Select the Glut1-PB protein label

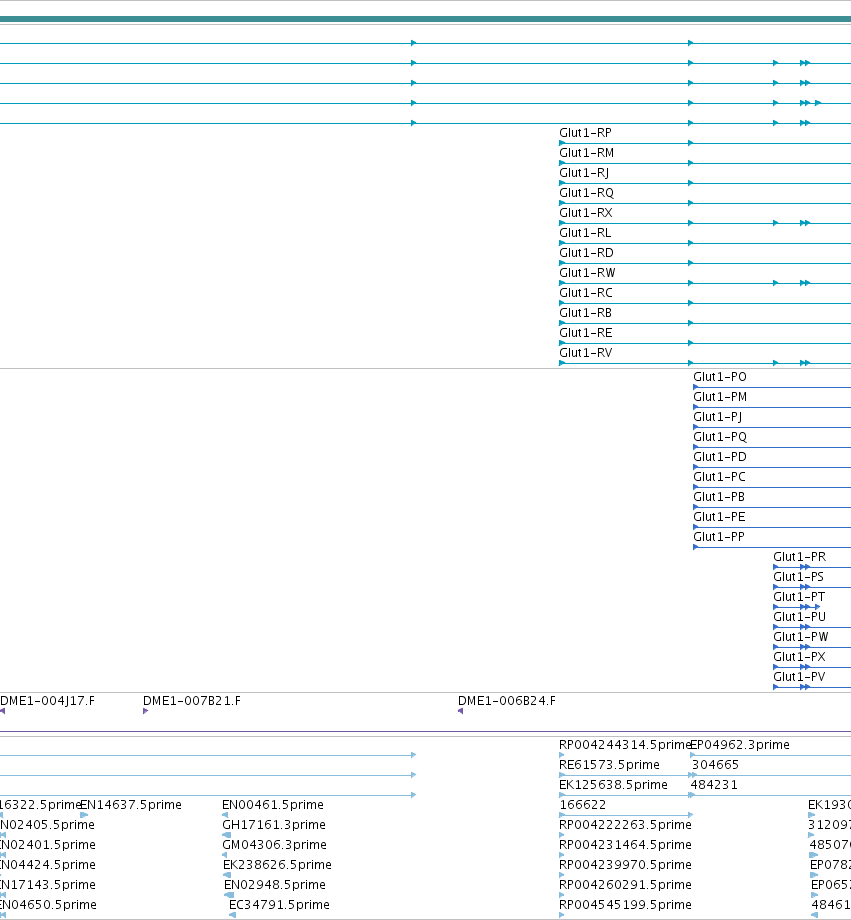719,496
